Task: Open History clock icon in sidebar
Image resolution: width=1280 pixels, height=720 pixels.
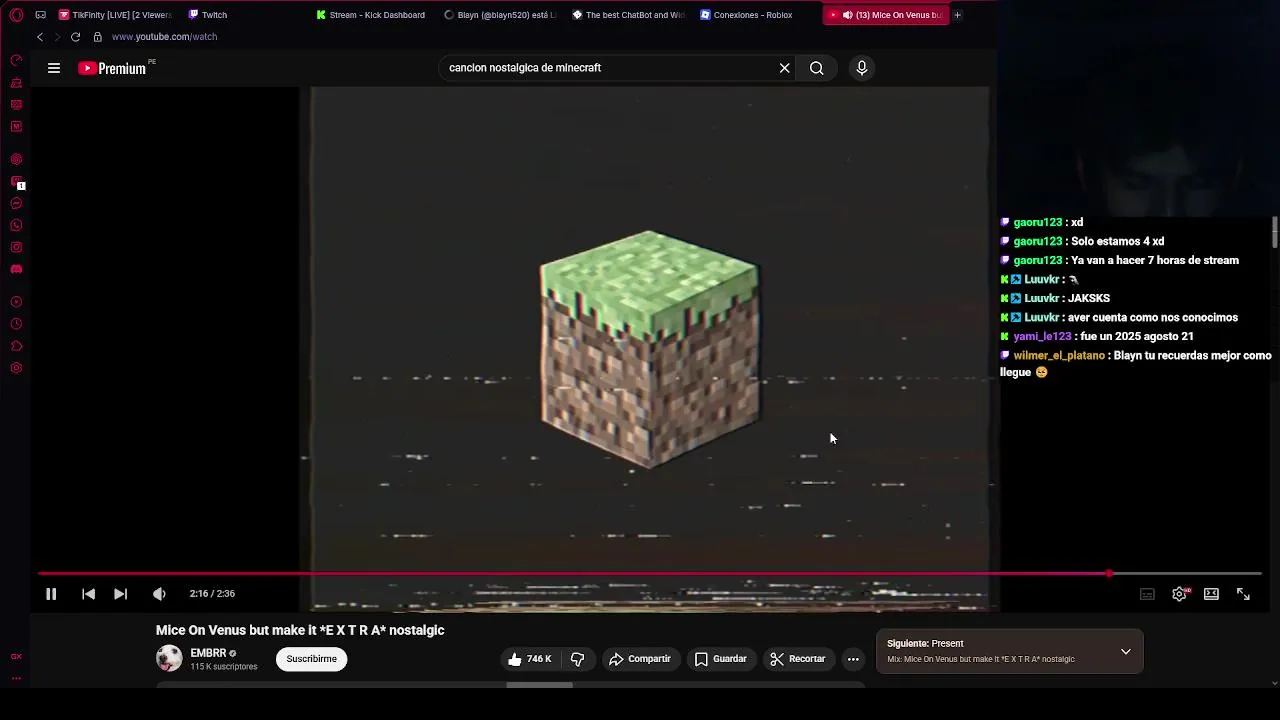Action: tap(16, 324)
